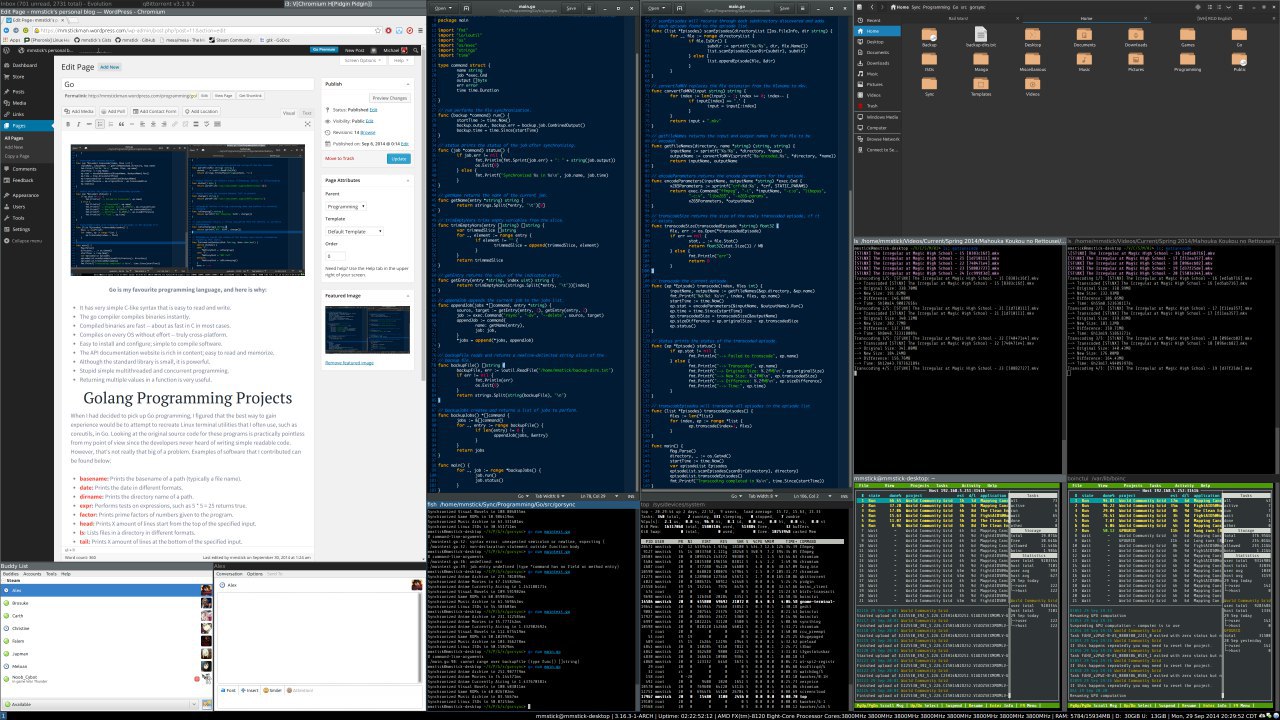Switch the editor to Visual mode

(x=289, y=113)
